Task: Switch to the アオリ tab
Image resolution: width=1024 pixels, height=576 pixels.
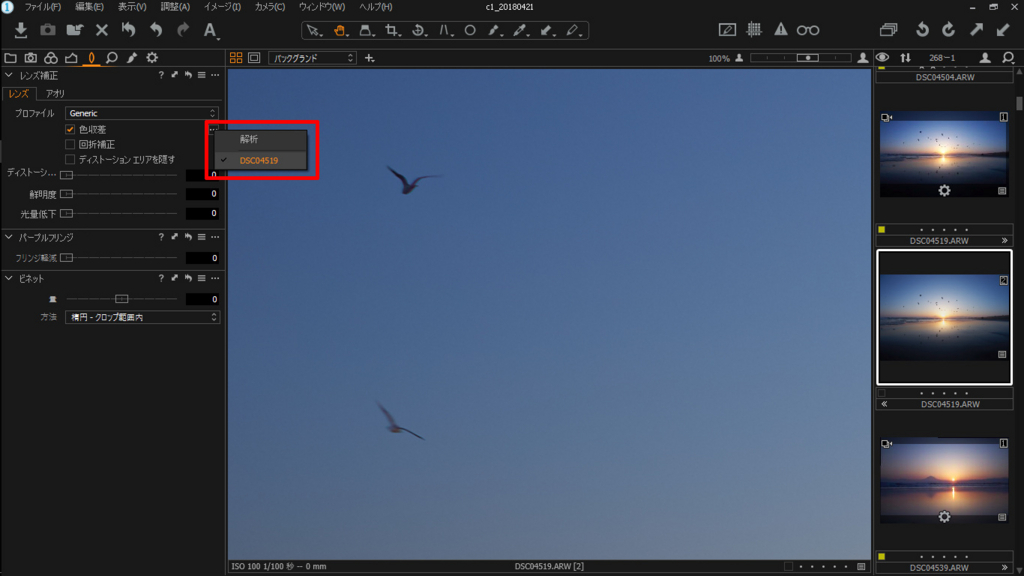Action: pyautogui.click(x=56, y=93)
